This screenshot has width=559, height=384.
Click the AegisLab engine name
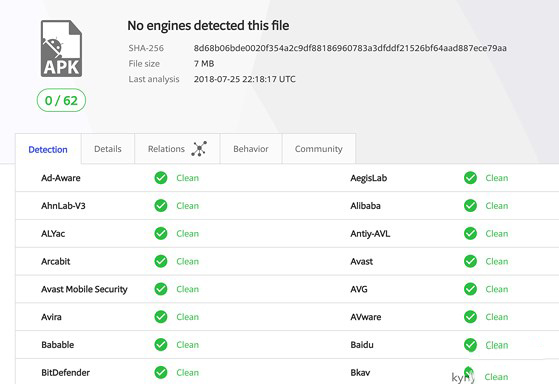[369, 178]
